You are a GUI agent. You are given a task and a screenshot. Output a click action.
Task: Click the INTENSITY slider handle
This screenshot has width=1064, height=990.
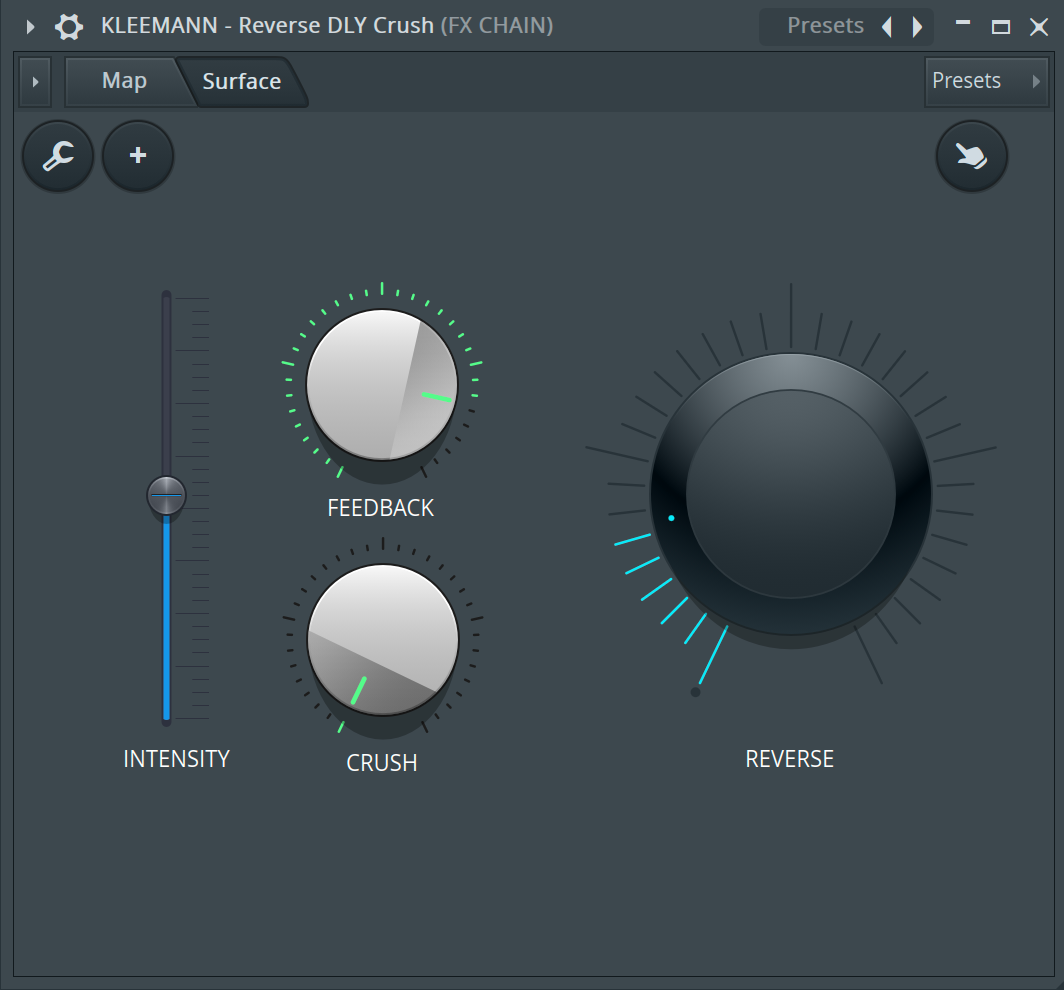tap(166, 494)
